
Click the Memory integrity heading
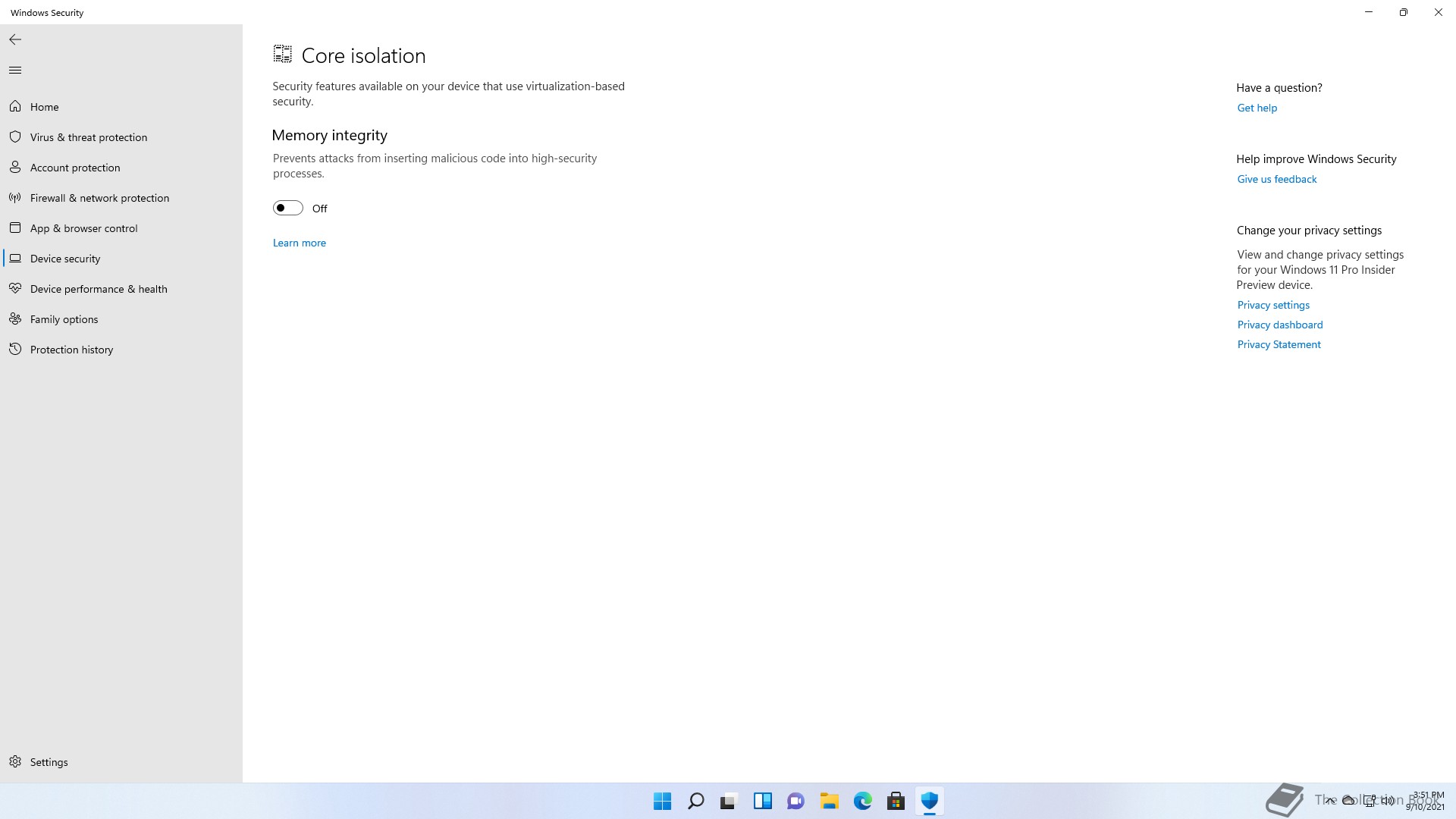point(330,135)
